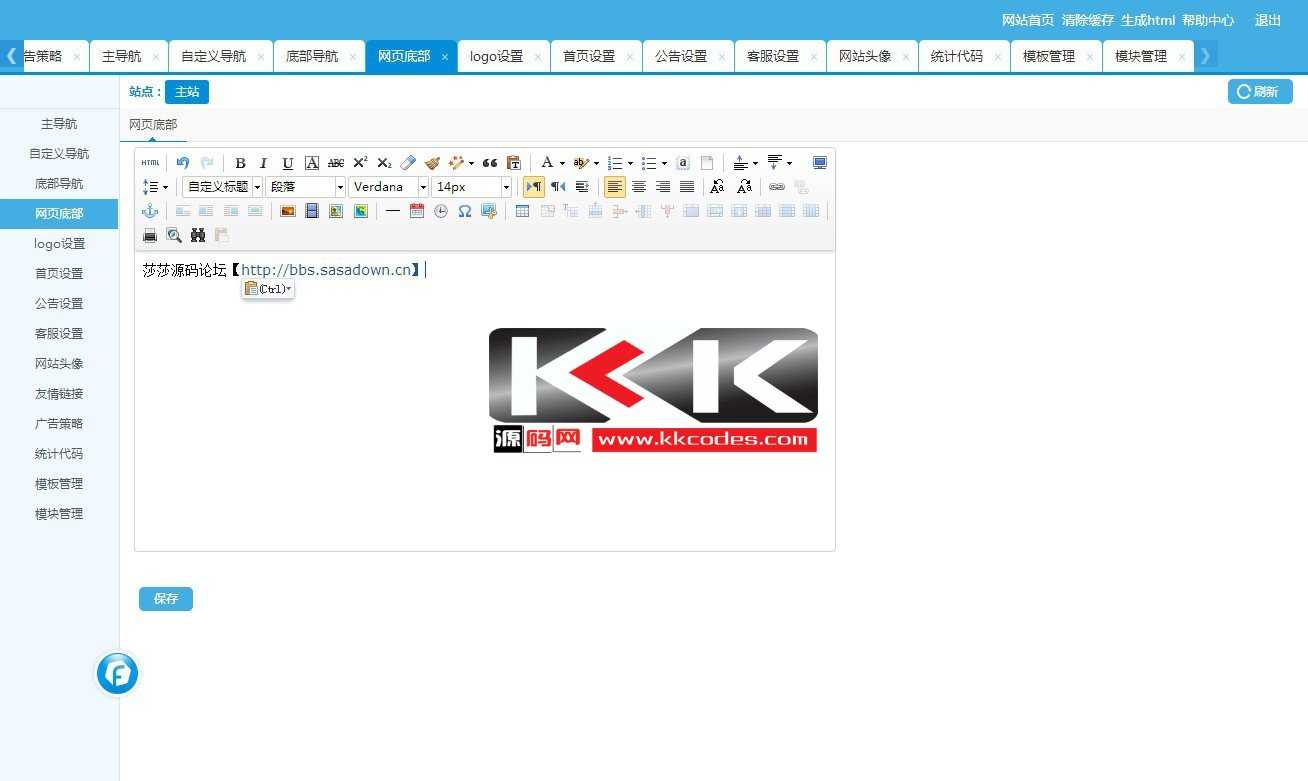Apply character border with the boxed A icon
1308x781 pixels.
click(312, 163)
